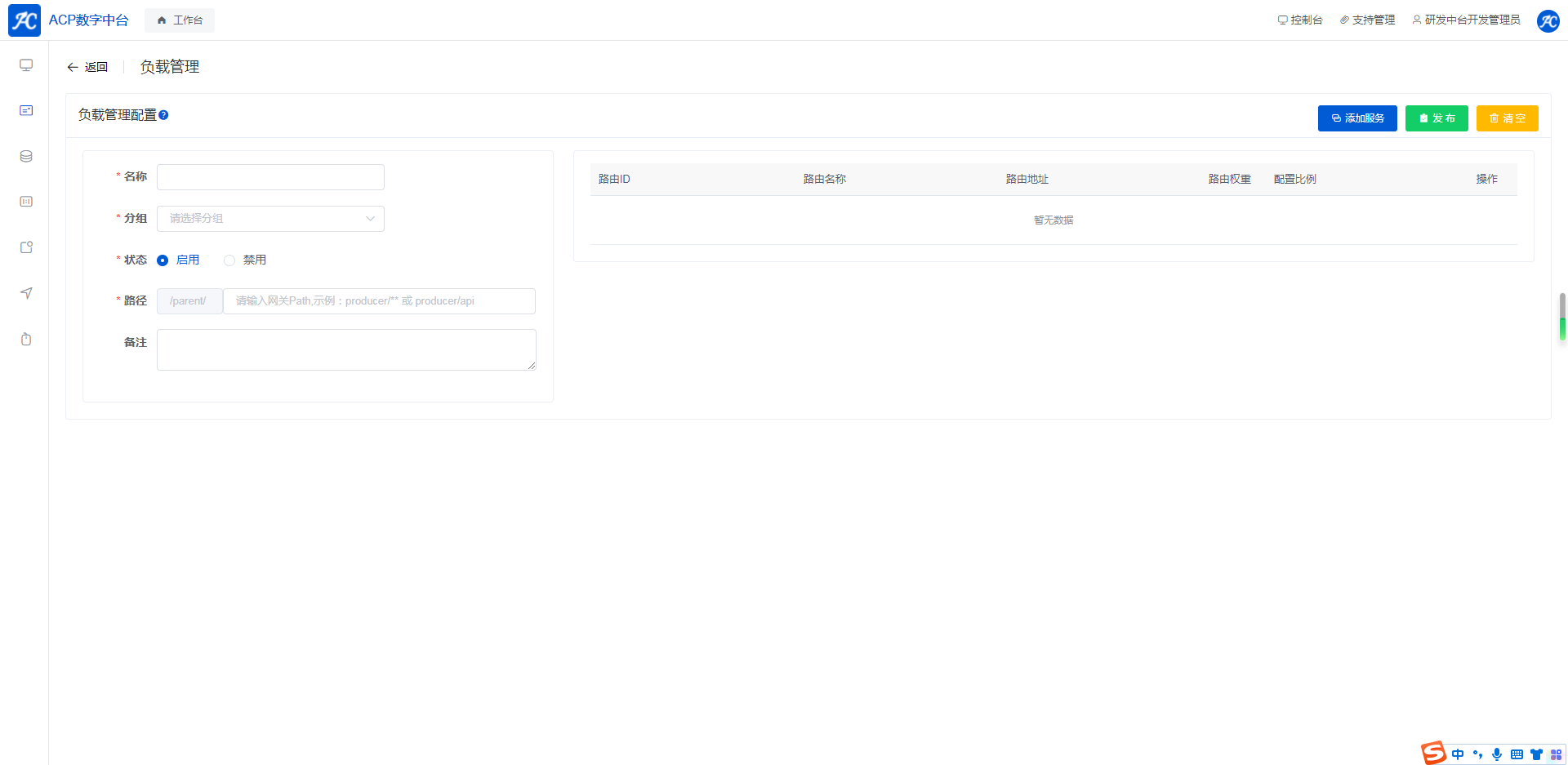Open the 请选择分组 dropdown
This screenshot has width=1568, height=765.
pos(270,219)
